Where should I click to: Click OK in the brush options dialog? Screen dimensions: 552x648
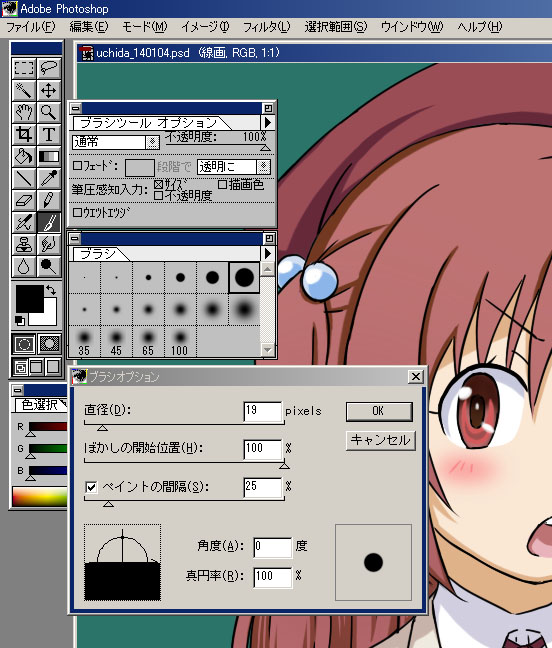click(379, 411)
